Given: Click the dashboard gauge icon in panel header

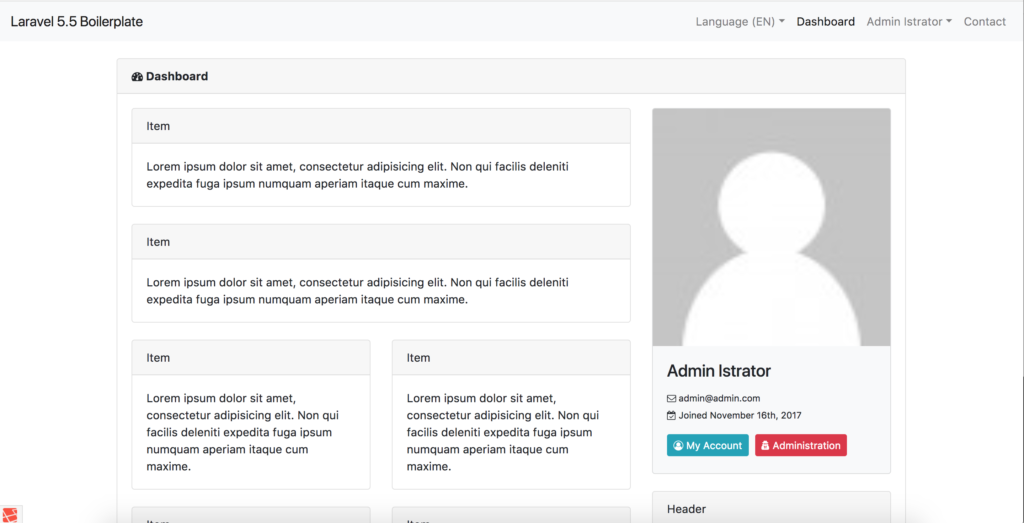Looking at the screenshot, I should [x=137, y=76].
